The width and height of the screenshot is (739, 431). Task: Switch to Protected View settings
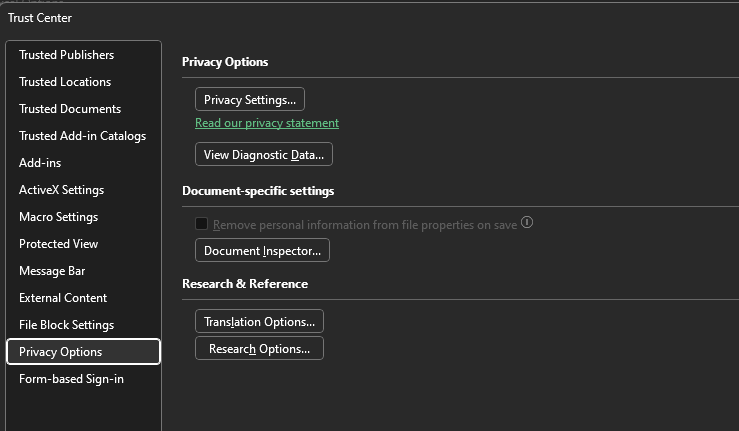(x=58, y=244)
